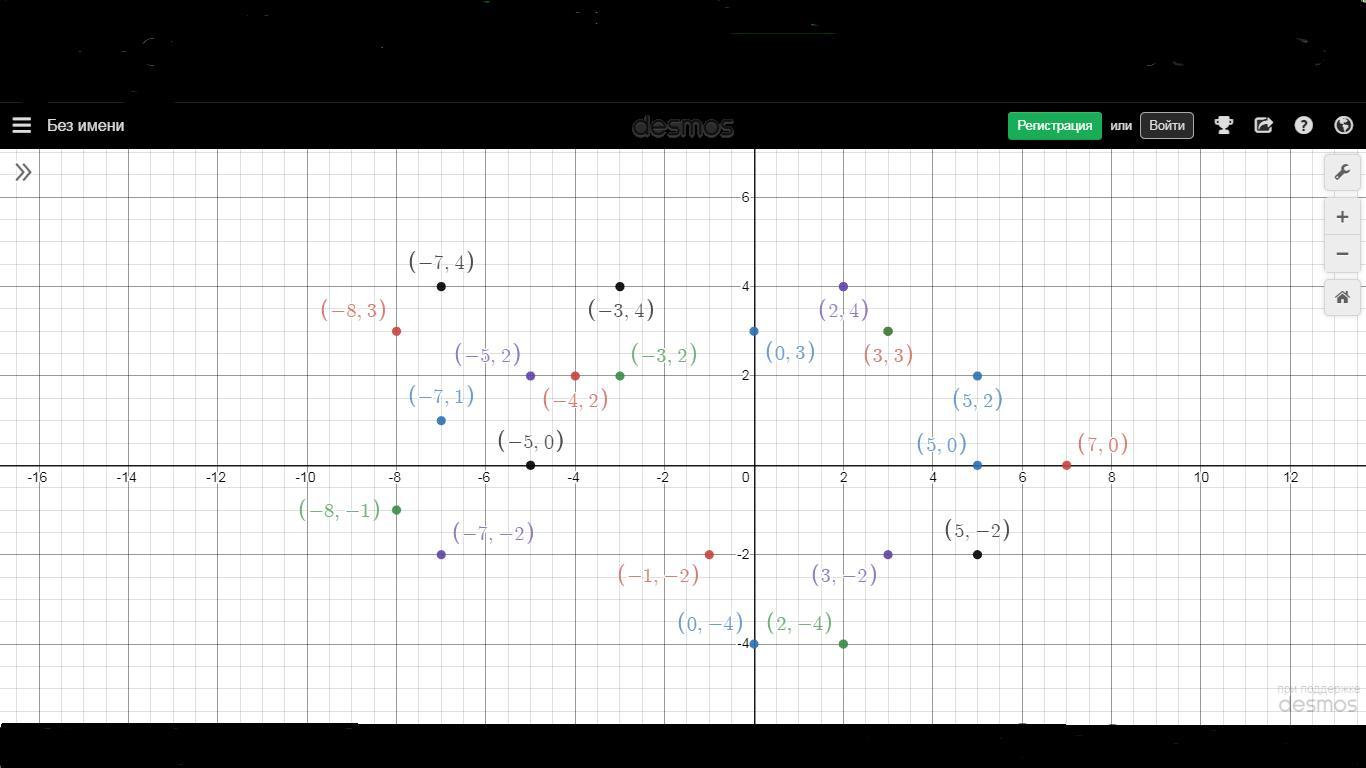Open language globe menu
The width and height of the screenshot is (1366, 768).
1343,125
